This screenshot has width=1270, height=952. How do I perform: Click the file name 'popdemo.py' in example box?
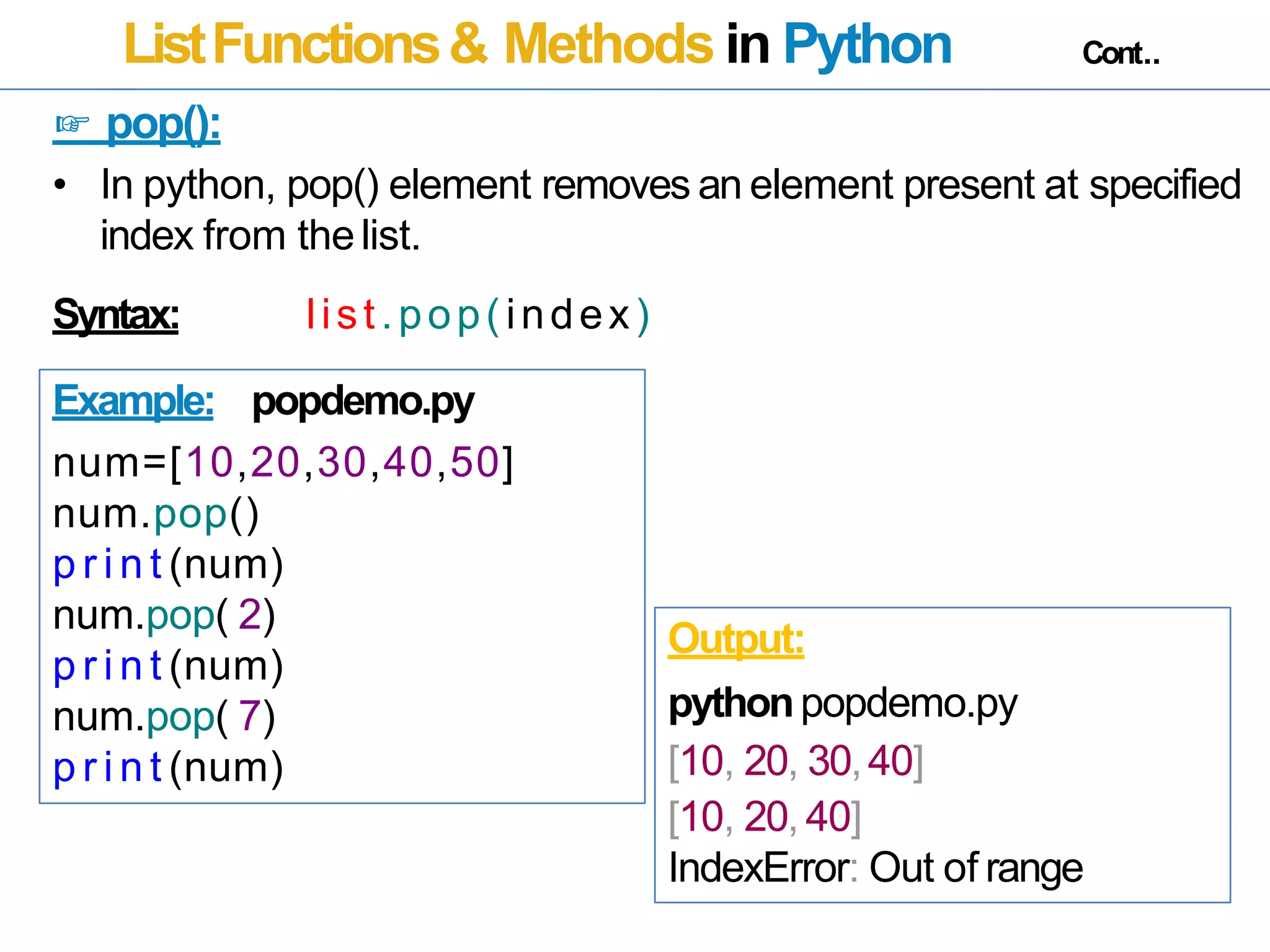(x=363, y=402)
